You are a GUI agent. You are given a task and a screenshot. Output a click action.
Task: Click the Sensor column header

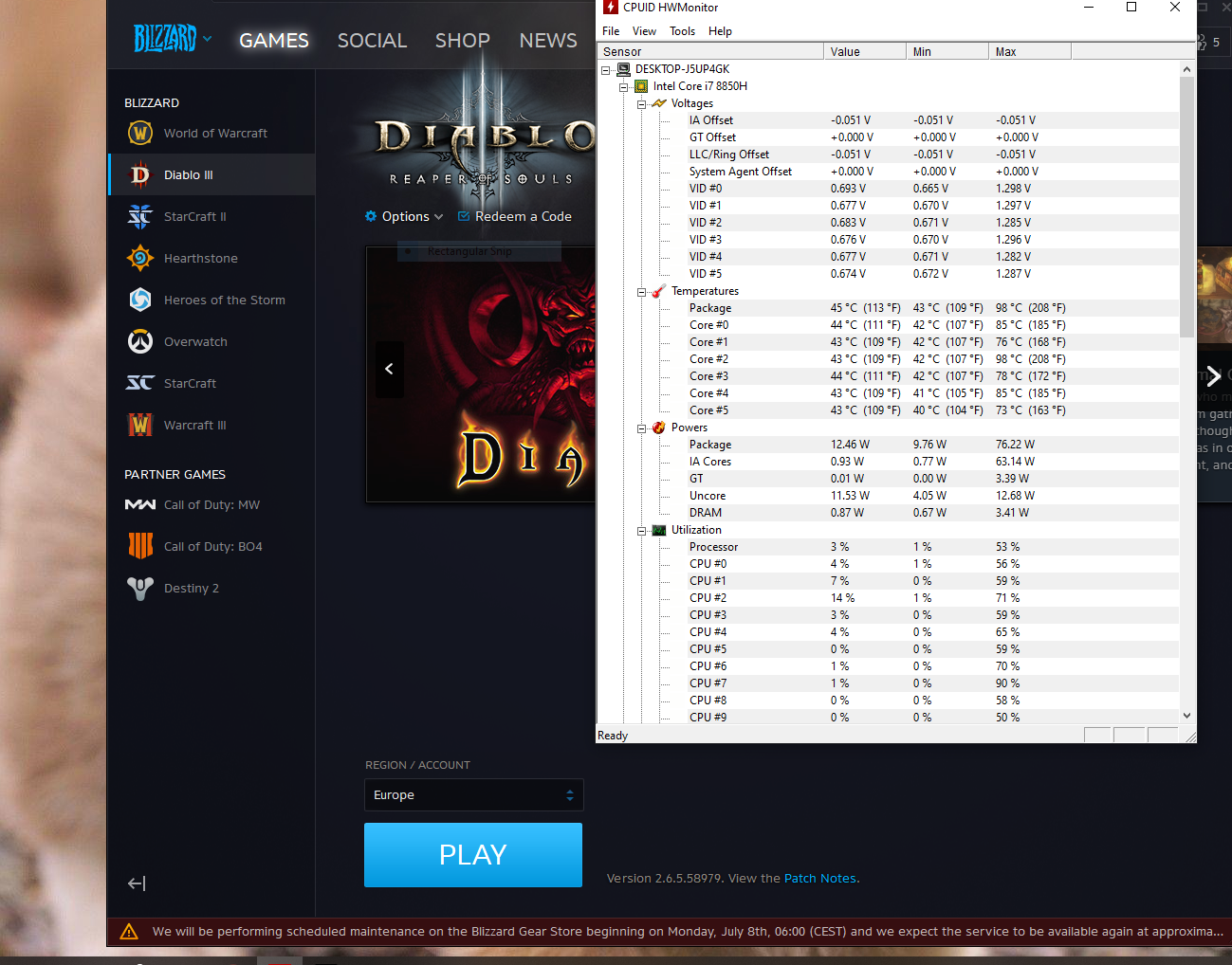(710, 51)
